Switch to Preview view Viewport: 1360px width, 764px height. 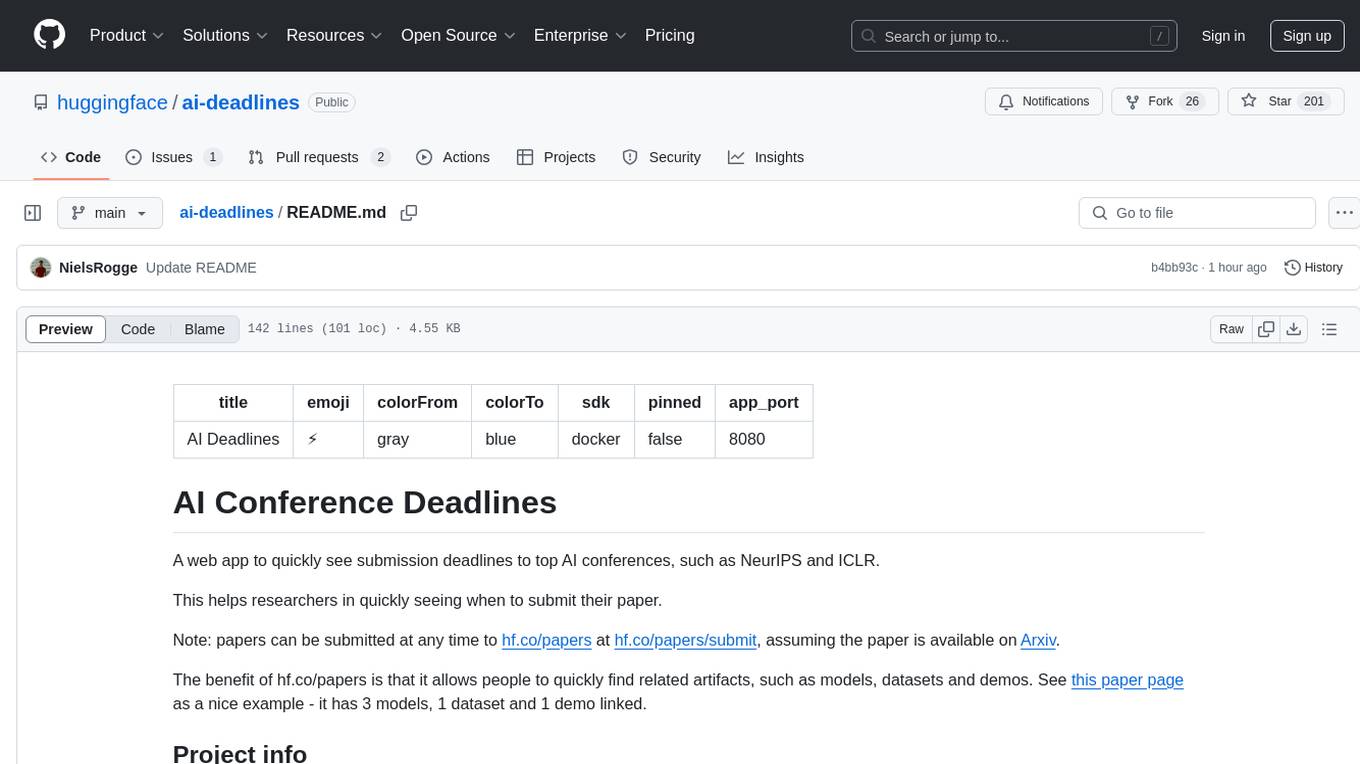pos(66,329)
